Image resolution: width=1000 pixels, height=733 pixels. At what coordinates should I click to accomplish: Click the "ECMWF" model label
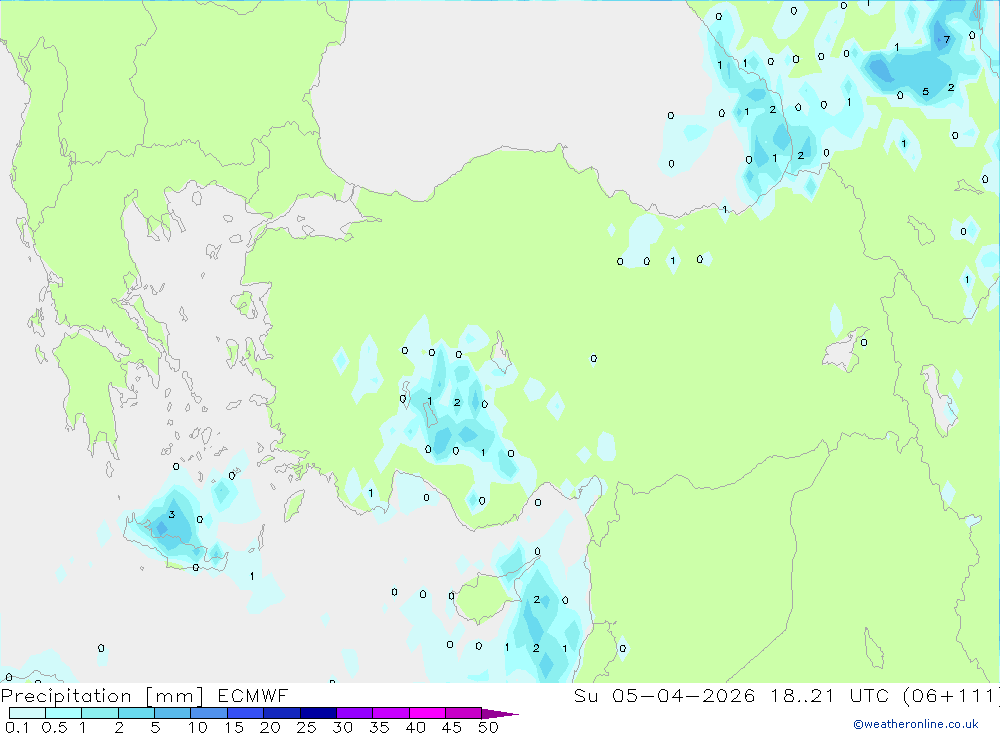253,695
